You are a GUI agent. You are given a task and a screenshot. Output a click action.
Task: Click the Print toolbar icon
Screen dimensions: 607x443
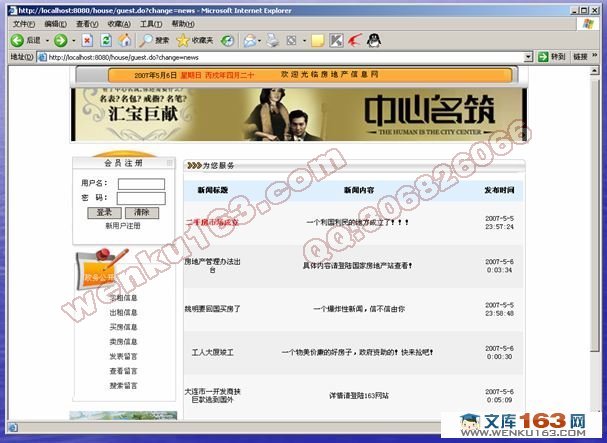click(273, 41)
